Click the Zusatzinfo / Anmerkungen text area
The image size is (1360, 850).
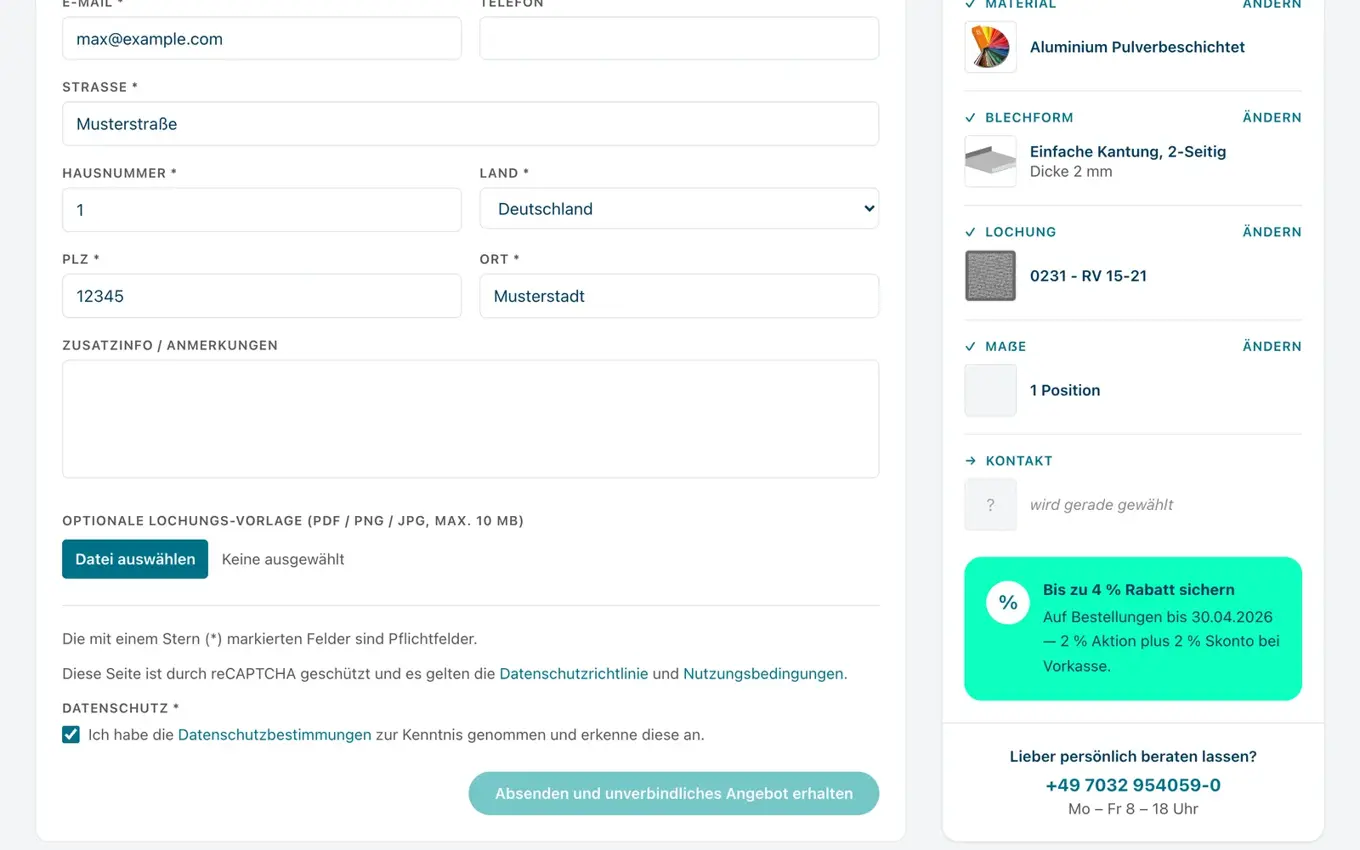[470, 419]
